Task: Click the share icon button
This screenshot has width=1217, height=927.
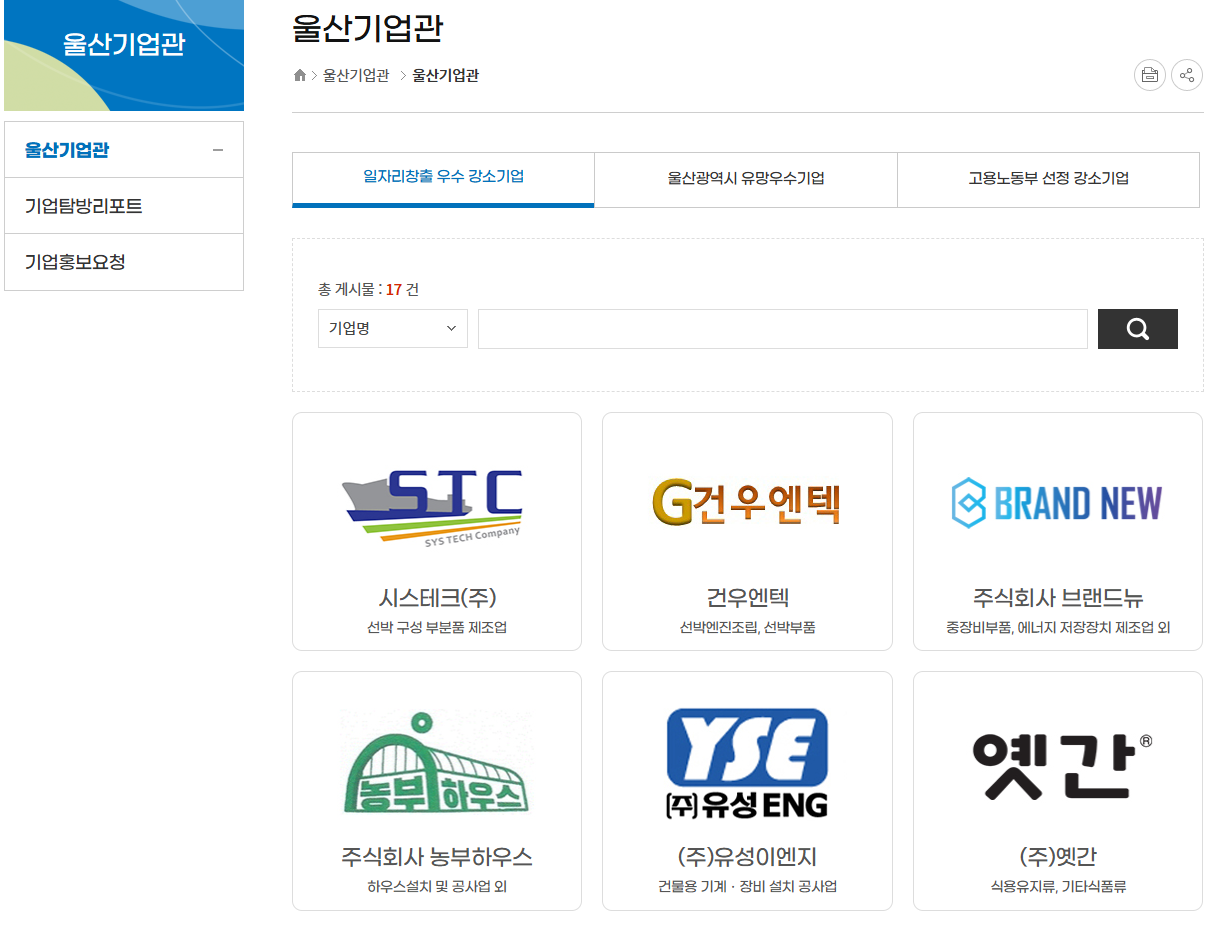Action: click(x=1187, y=75)
